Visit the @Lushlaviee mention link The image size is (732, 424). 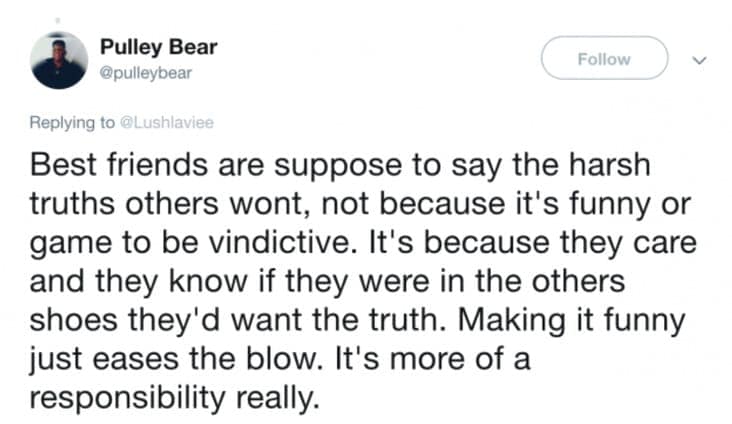pyautogui.click(x=167, y=122)
